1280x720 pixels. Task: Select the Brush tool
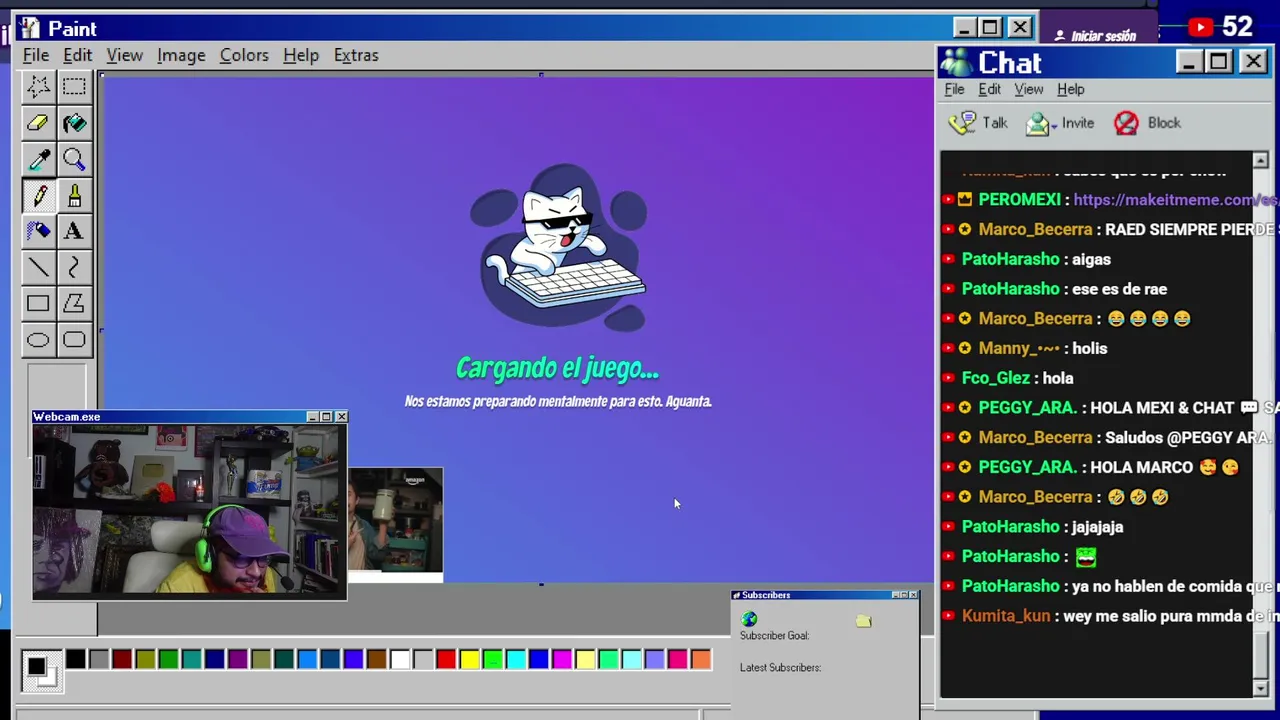click(x=74, y=195)
